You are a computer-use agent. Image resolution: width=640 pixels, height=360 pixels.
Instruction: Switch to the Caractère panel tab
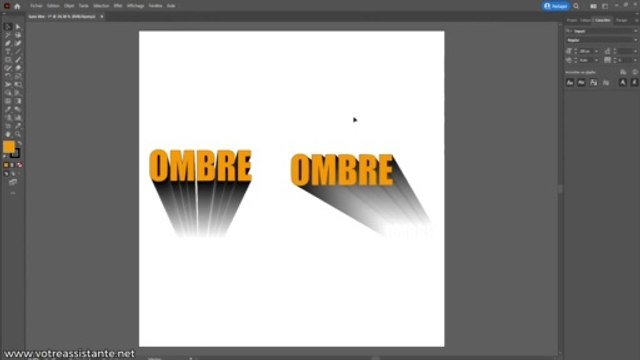click(x=602, y=20)
